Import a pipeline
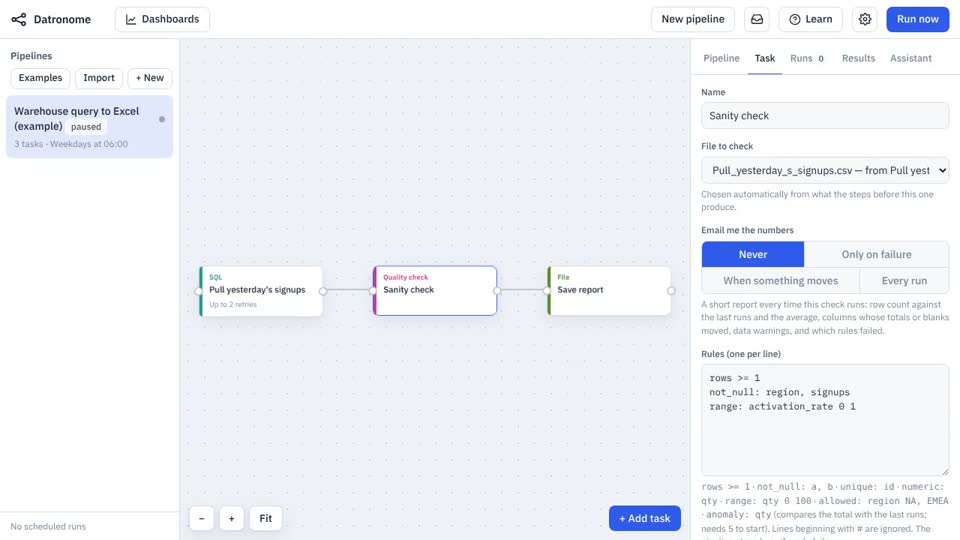The image size is (960, 540). tap(99, 78)
